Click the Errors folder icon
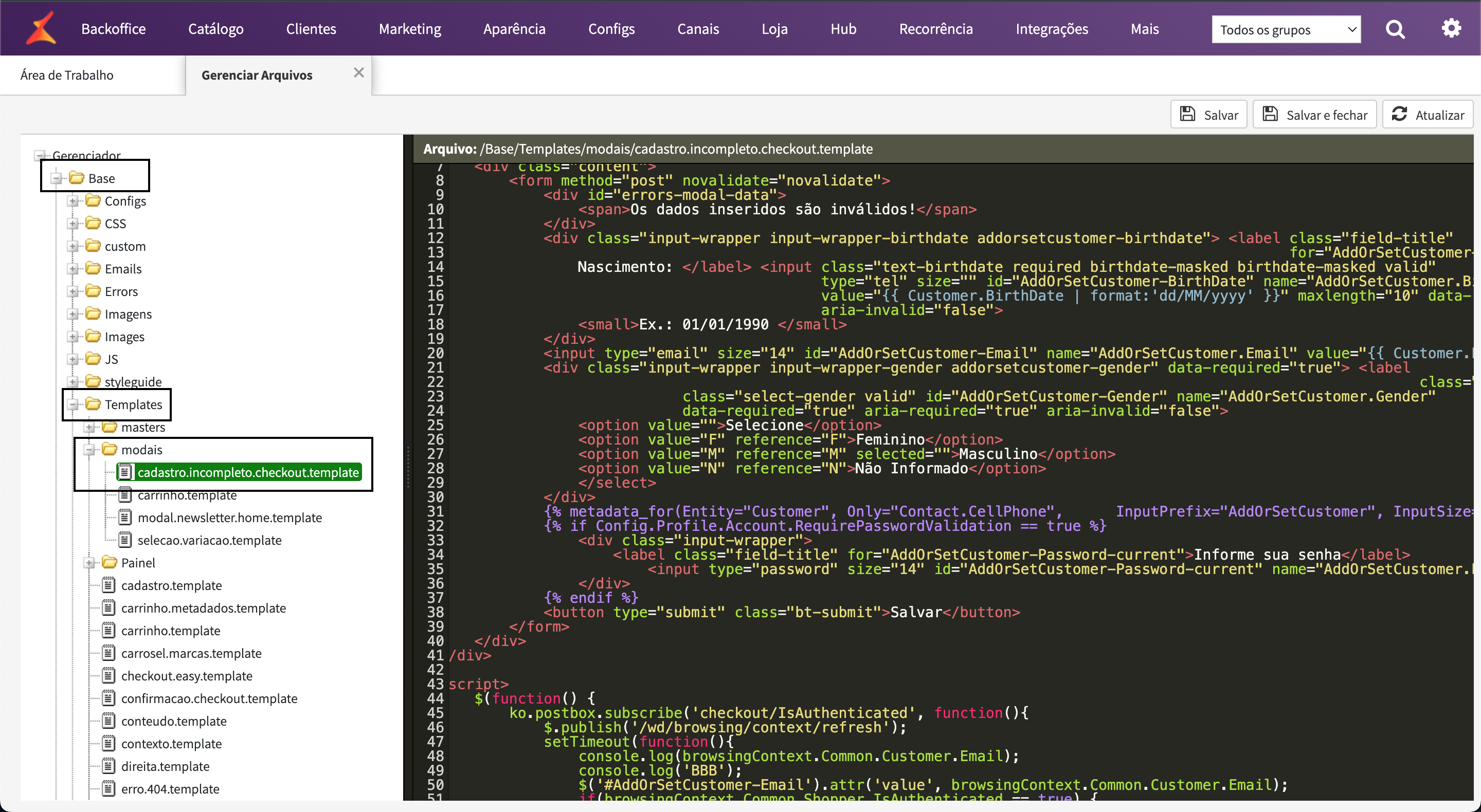Image resolution: width=1481 pixels, height=812 pixels. coord(93,291)
